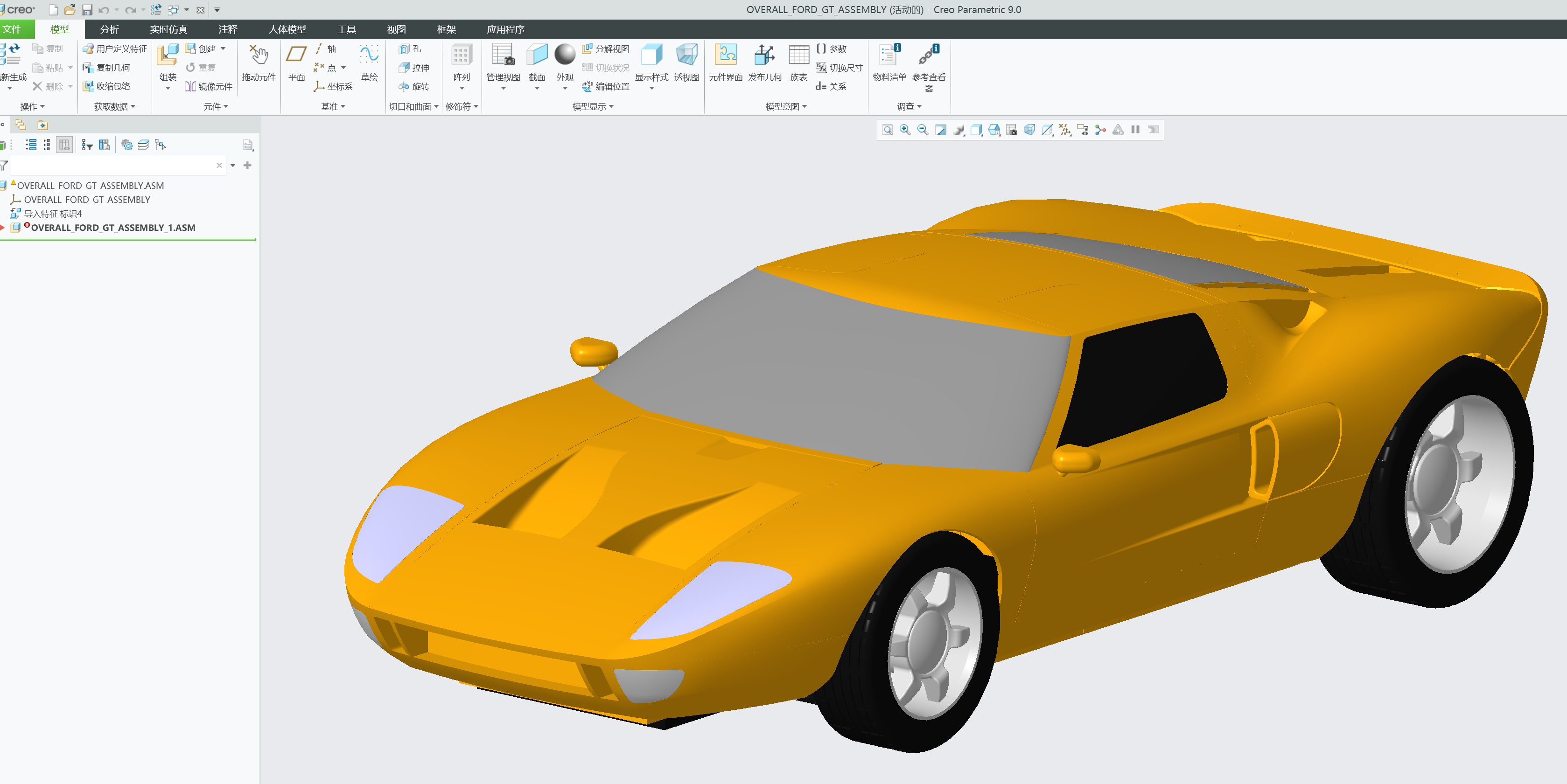1567x784 pixels.
Task: Click the 族表 (Family Table) icon
Action: (799, 55)
